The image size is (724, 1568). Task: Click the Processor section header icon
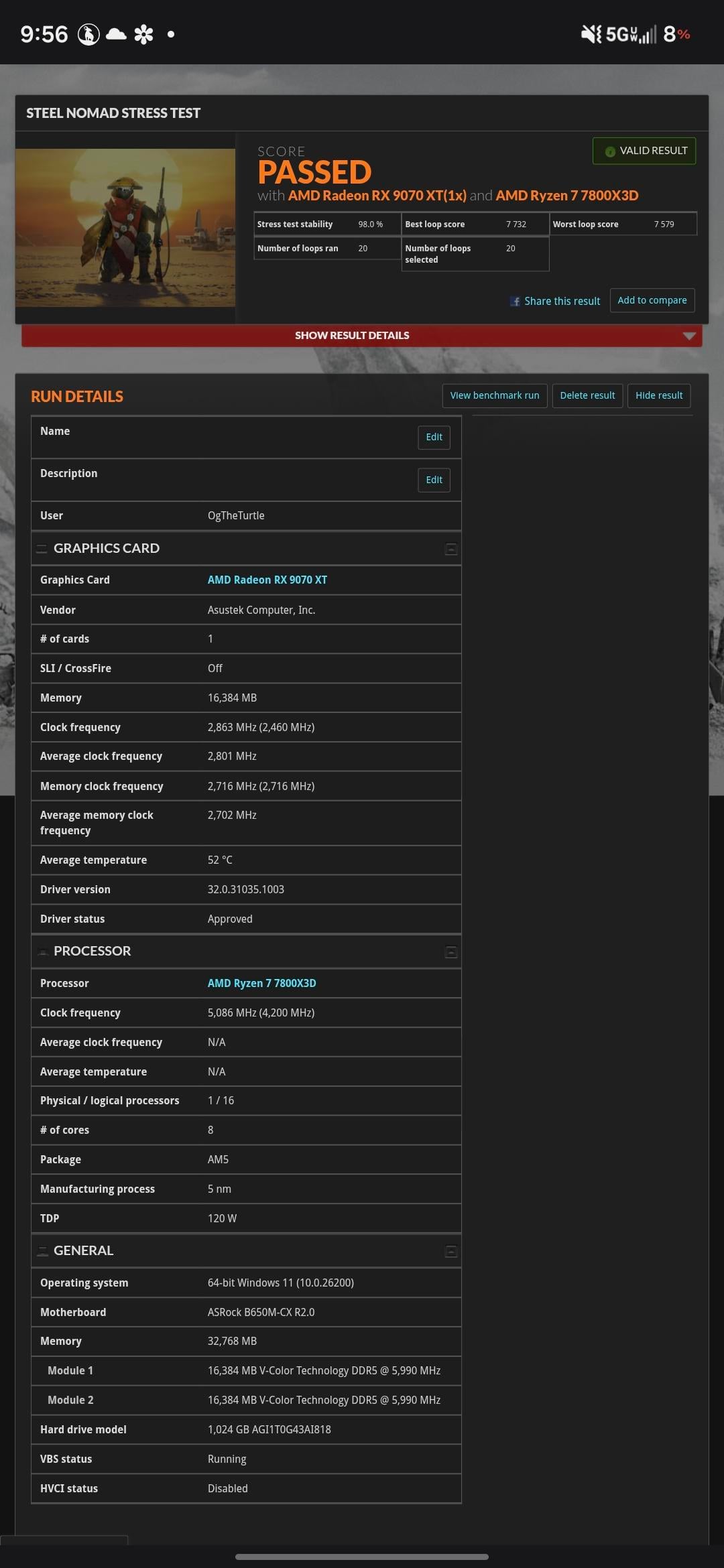coord(43,952)
